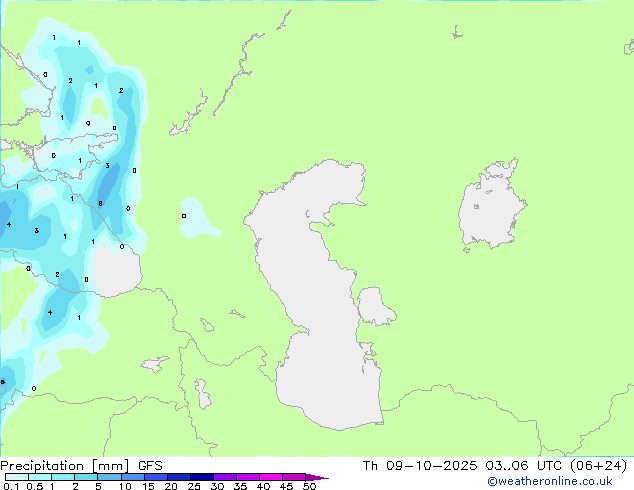Click the "35" legend label
This screenshot has width=634, height=490.
coord(240,486)
